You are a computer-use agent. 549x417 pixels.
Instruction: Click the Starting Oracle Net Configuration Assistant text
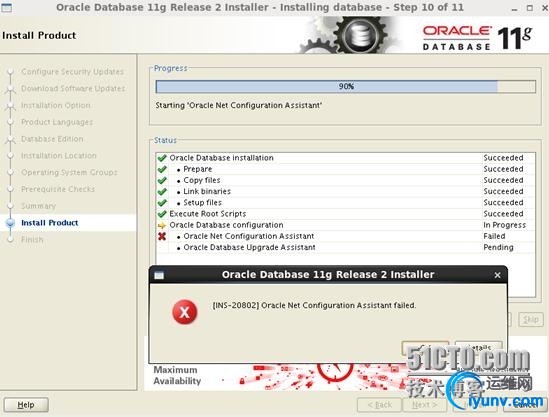[238, 105]
